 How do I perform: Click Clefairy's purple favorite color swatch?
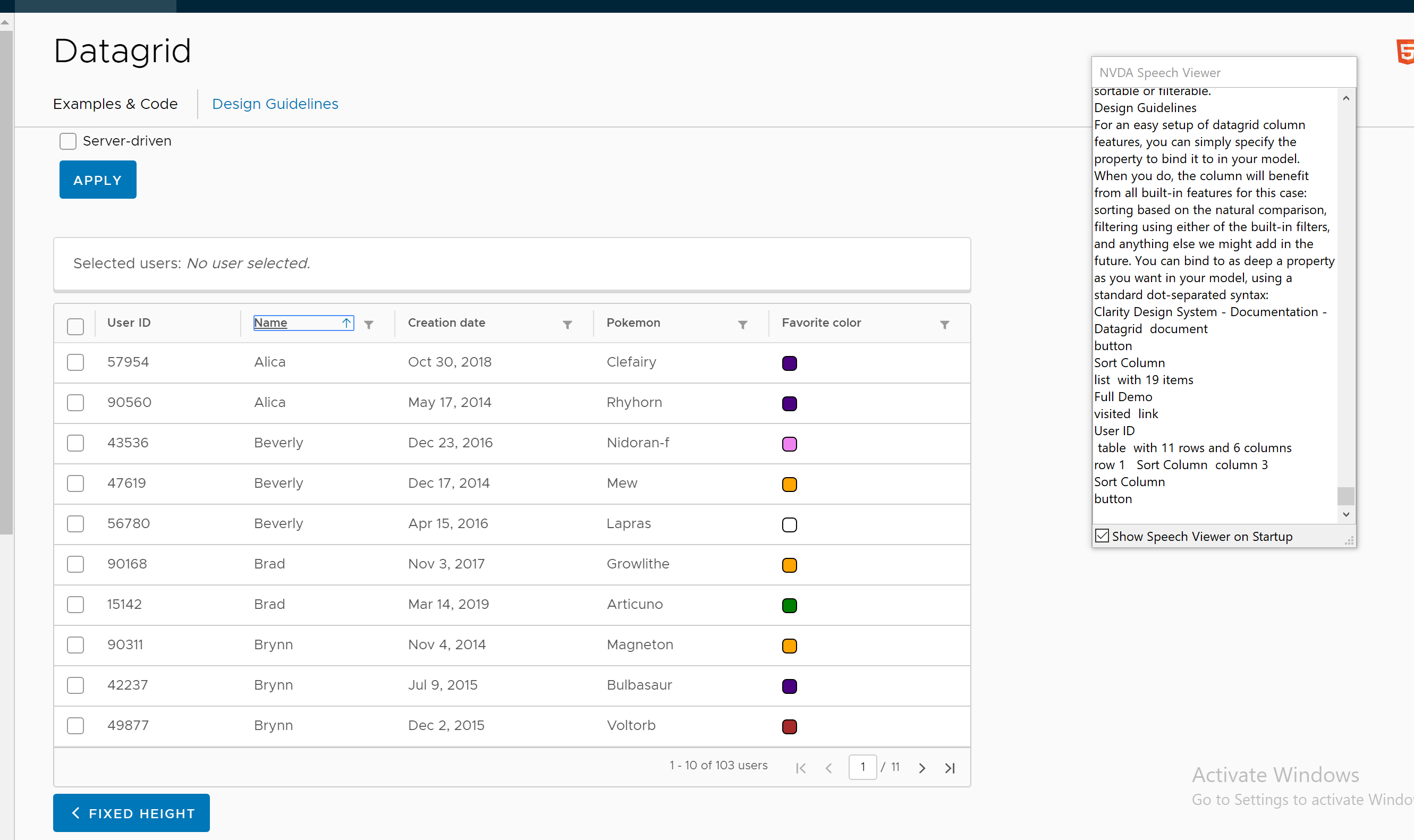click(789, 363)
